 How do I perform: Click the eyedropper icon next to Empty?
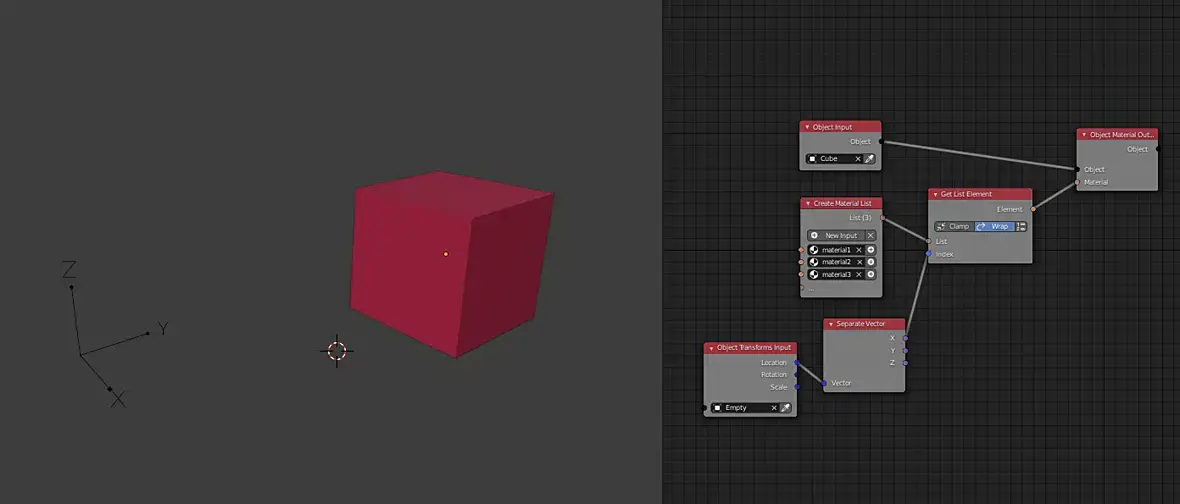tap(785, 408)
